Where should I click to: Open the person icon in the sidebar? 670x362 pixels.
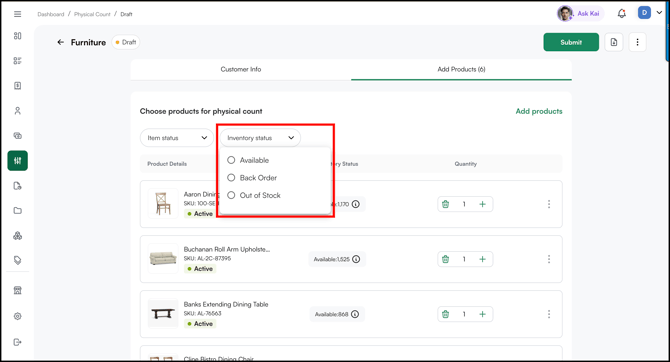18,111
